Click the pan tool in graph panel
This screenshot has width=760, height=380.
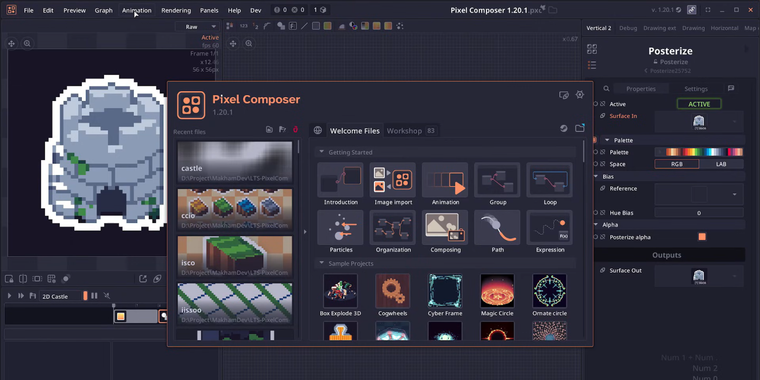(233, 44)
